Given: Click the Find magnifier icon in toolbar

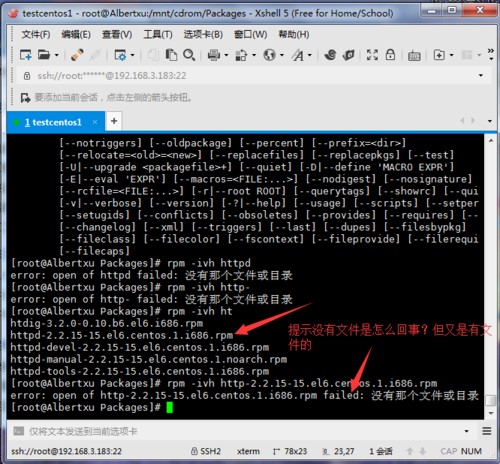Looking at the screenshot, I should pyautogui.click(x=189, y=55).
